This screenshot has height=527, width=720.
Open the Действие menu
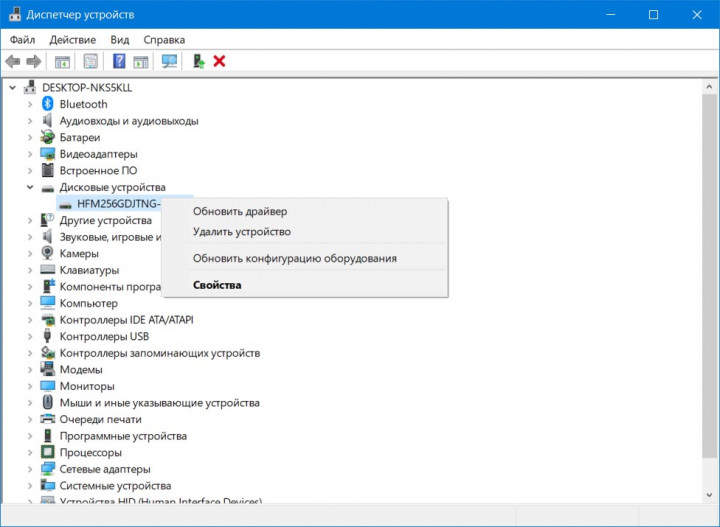73,40
